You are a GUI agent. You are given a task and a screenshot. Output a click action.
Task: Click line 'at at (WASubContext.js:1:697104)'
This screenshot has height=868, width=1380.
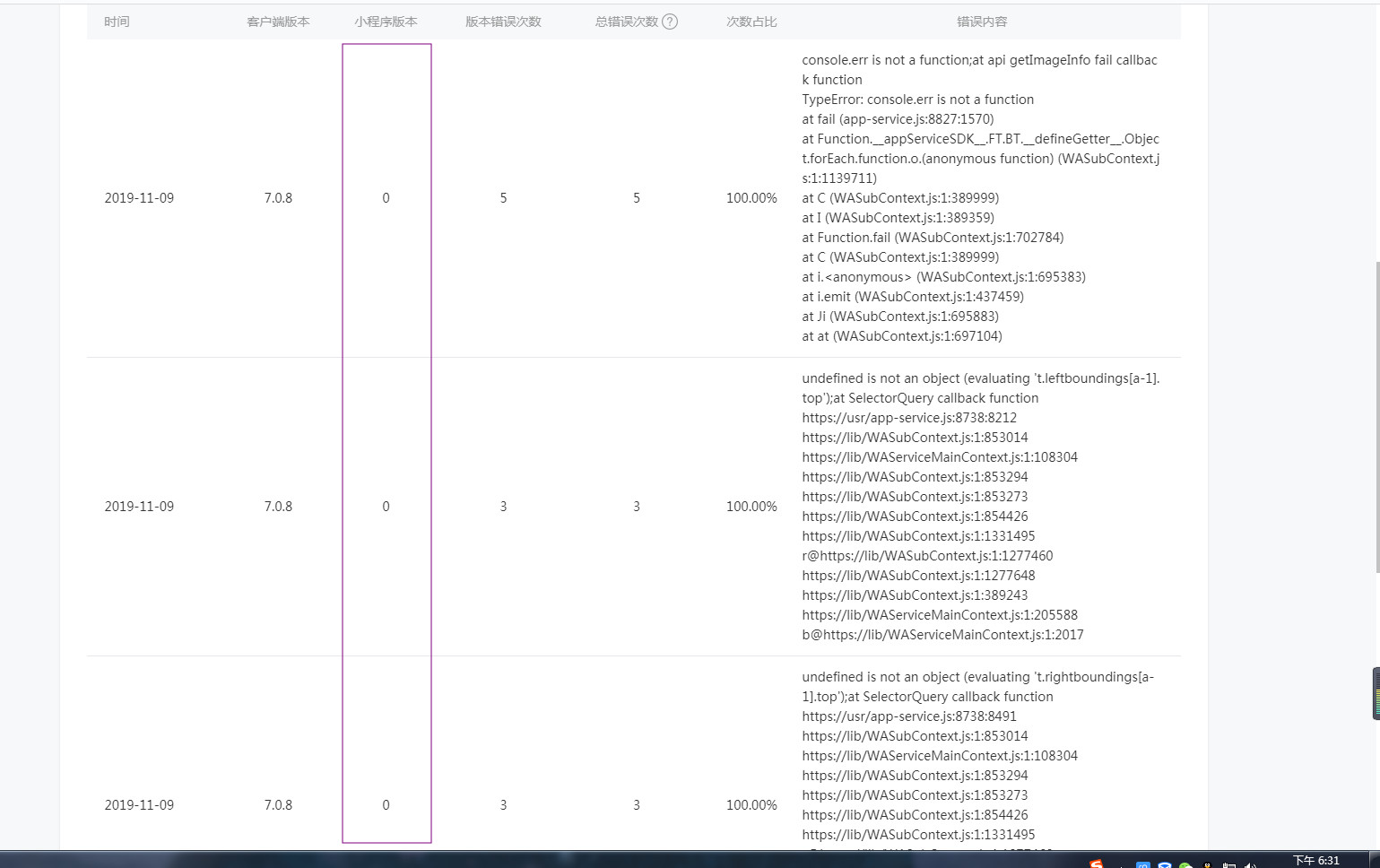[902, 336]
